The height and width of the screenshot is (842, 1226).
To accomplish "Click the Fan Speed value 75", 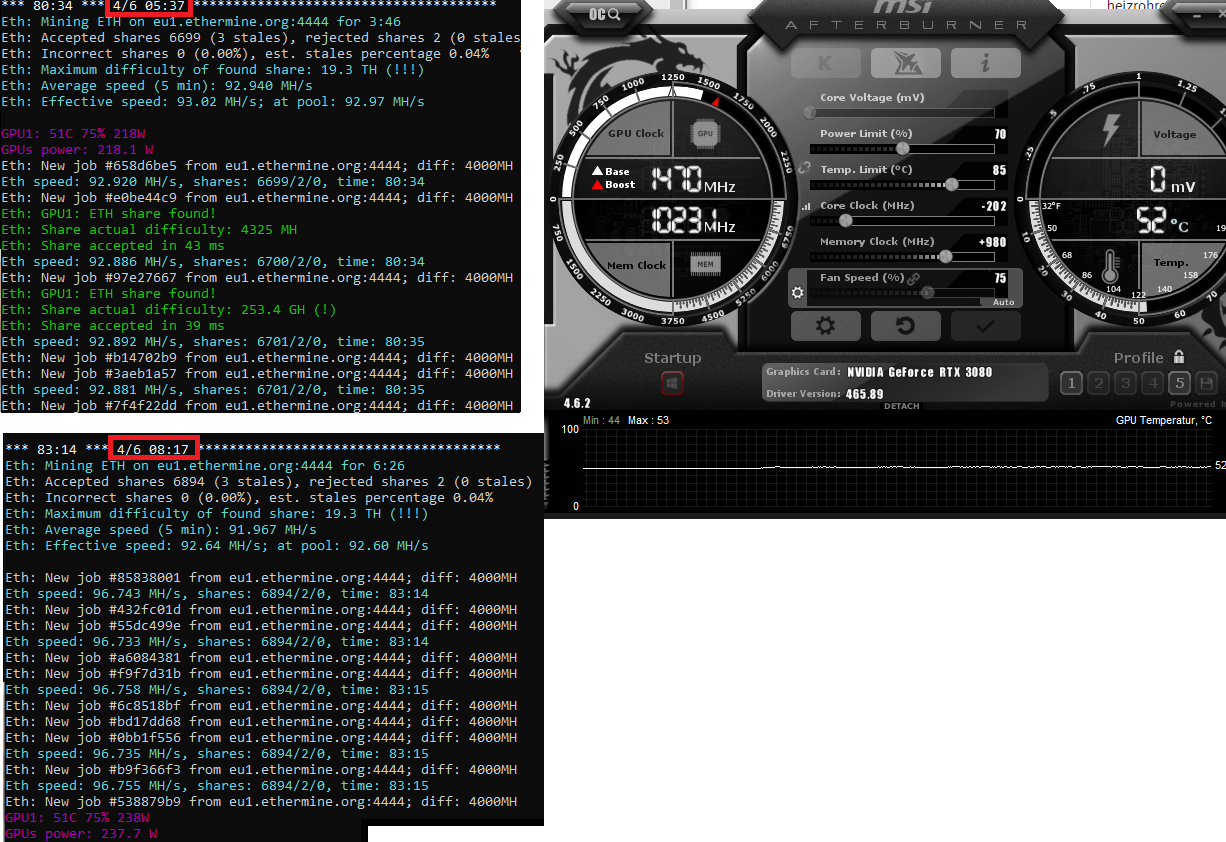I will [1000, 278].
